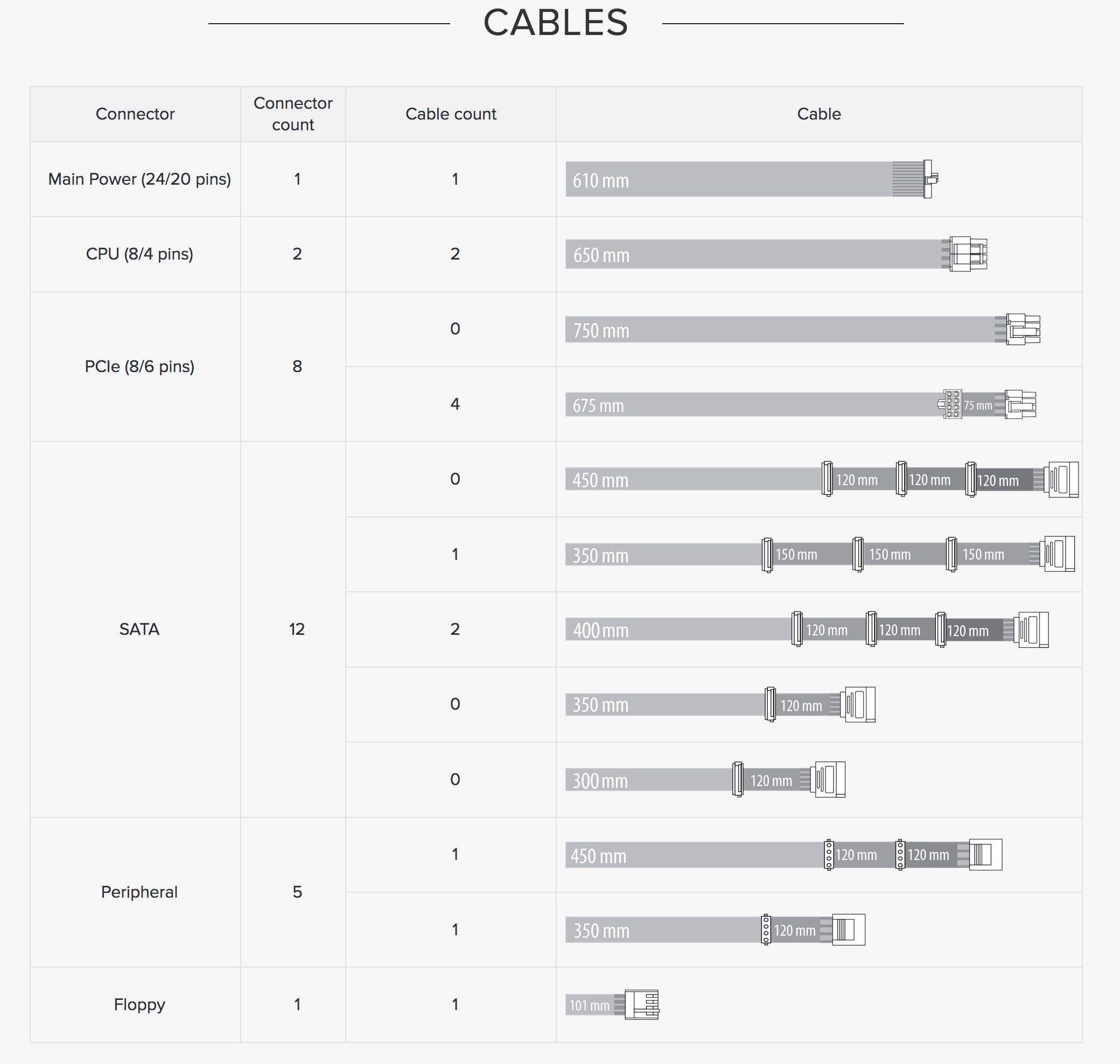
Task: Click the first SATA connector on the 300 mm cable
Action: point(738,780)
